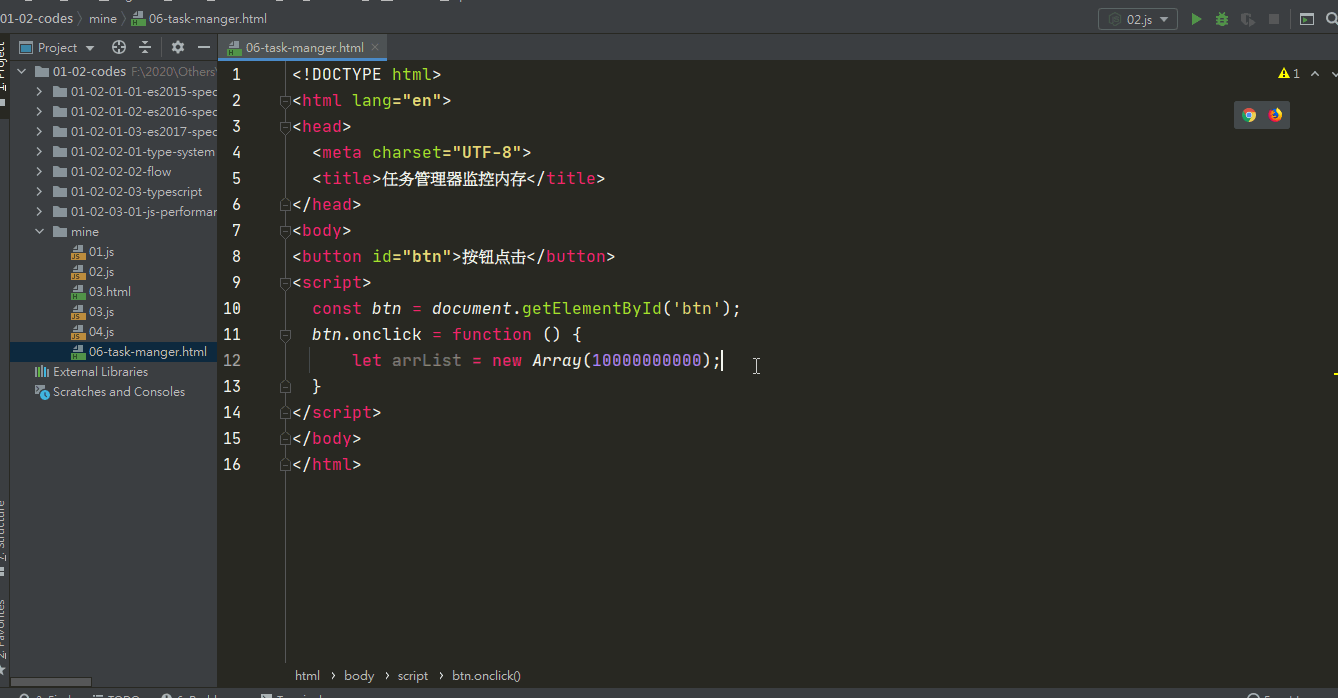Open the page in Firefox browser
Screen dimensions: 1338x698
click(x=1275, y=115)
